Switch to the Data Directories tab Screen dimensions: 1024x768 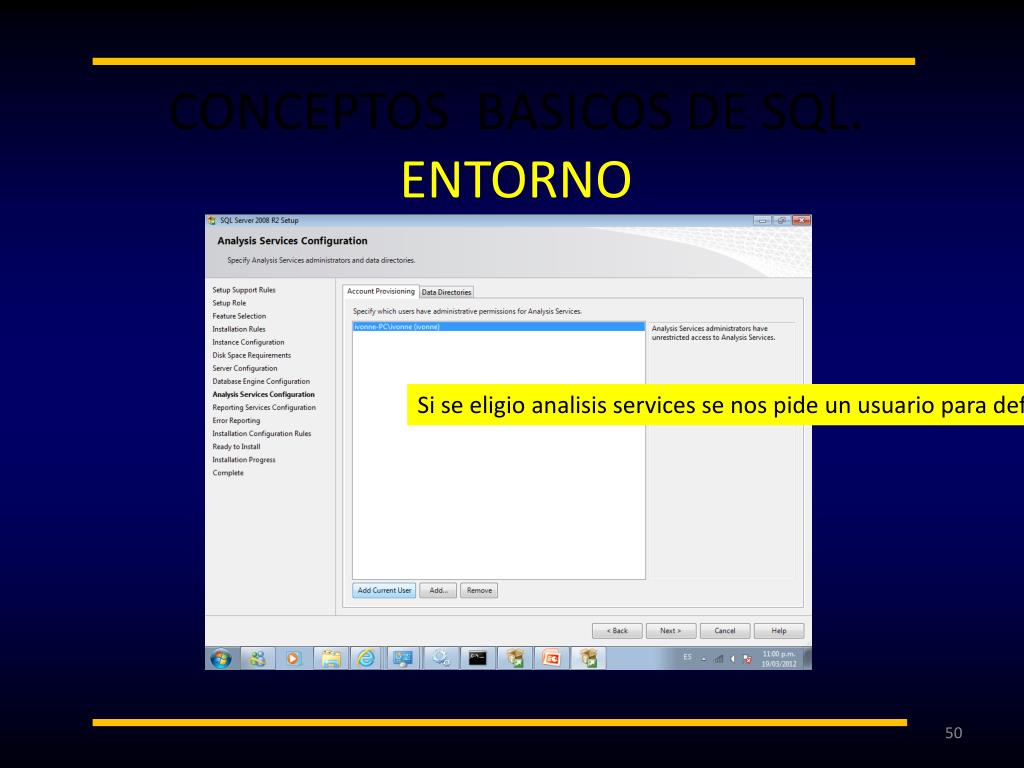pyautogui.click(x=446, y=292)
